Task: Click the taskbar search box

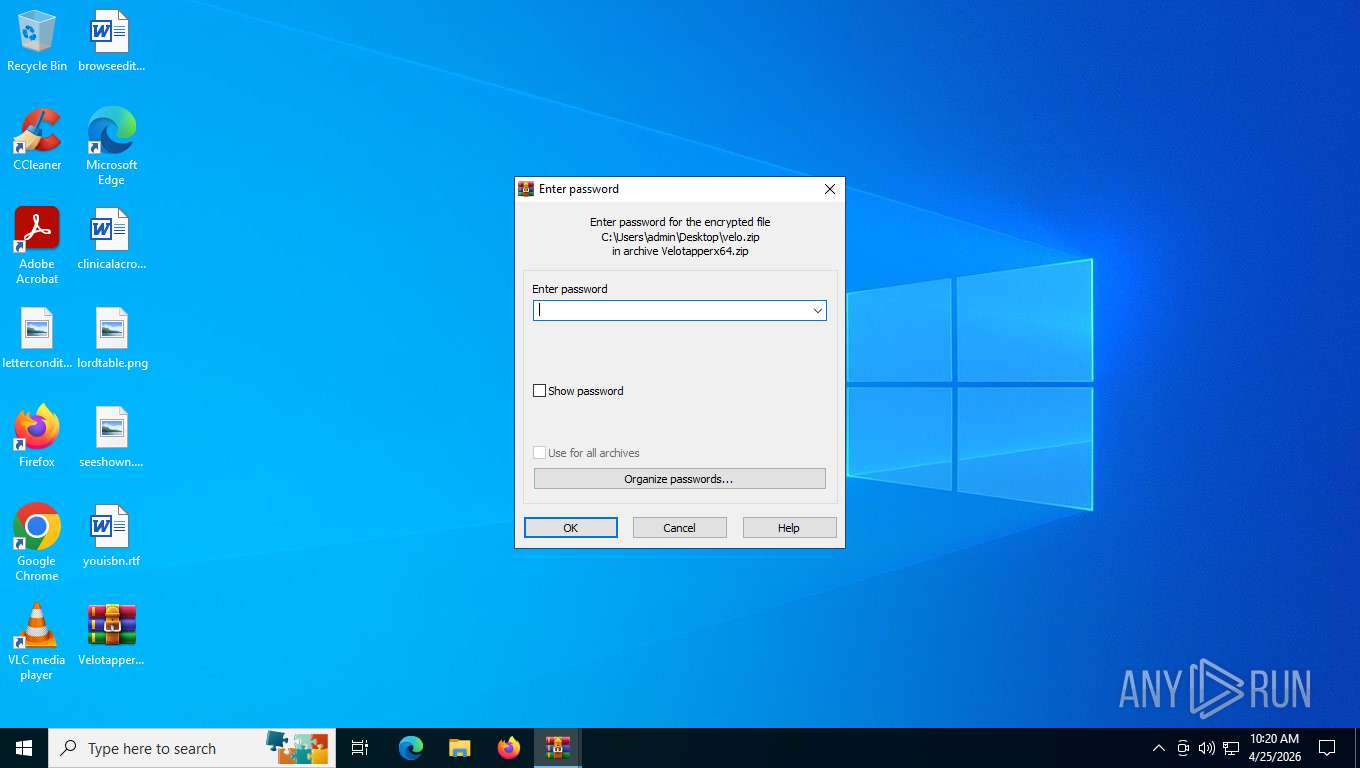Action: point(192,748)
